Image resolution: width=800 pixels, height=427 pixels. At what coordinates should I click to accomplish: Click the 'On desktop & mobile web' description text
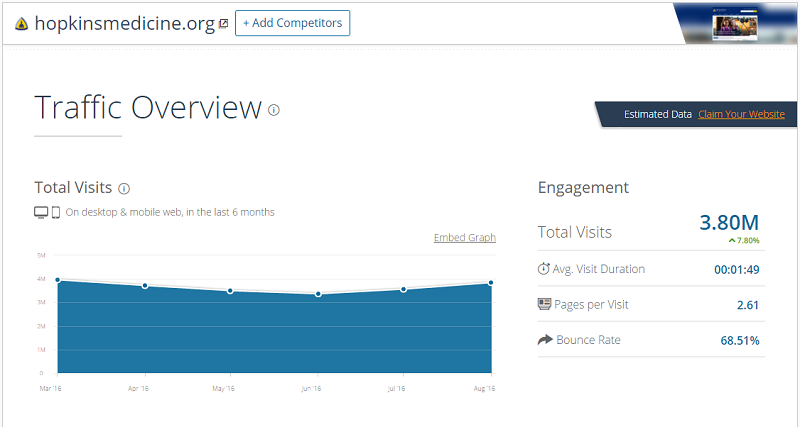170,212
